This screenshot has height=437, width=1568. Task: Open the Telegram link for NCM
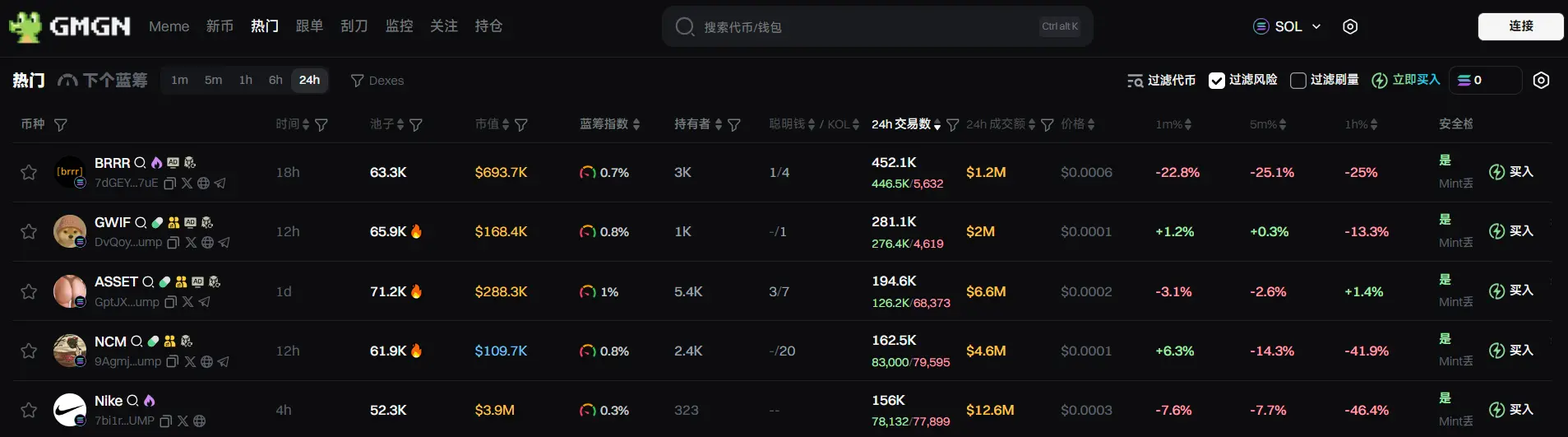[x=223, y=361]
